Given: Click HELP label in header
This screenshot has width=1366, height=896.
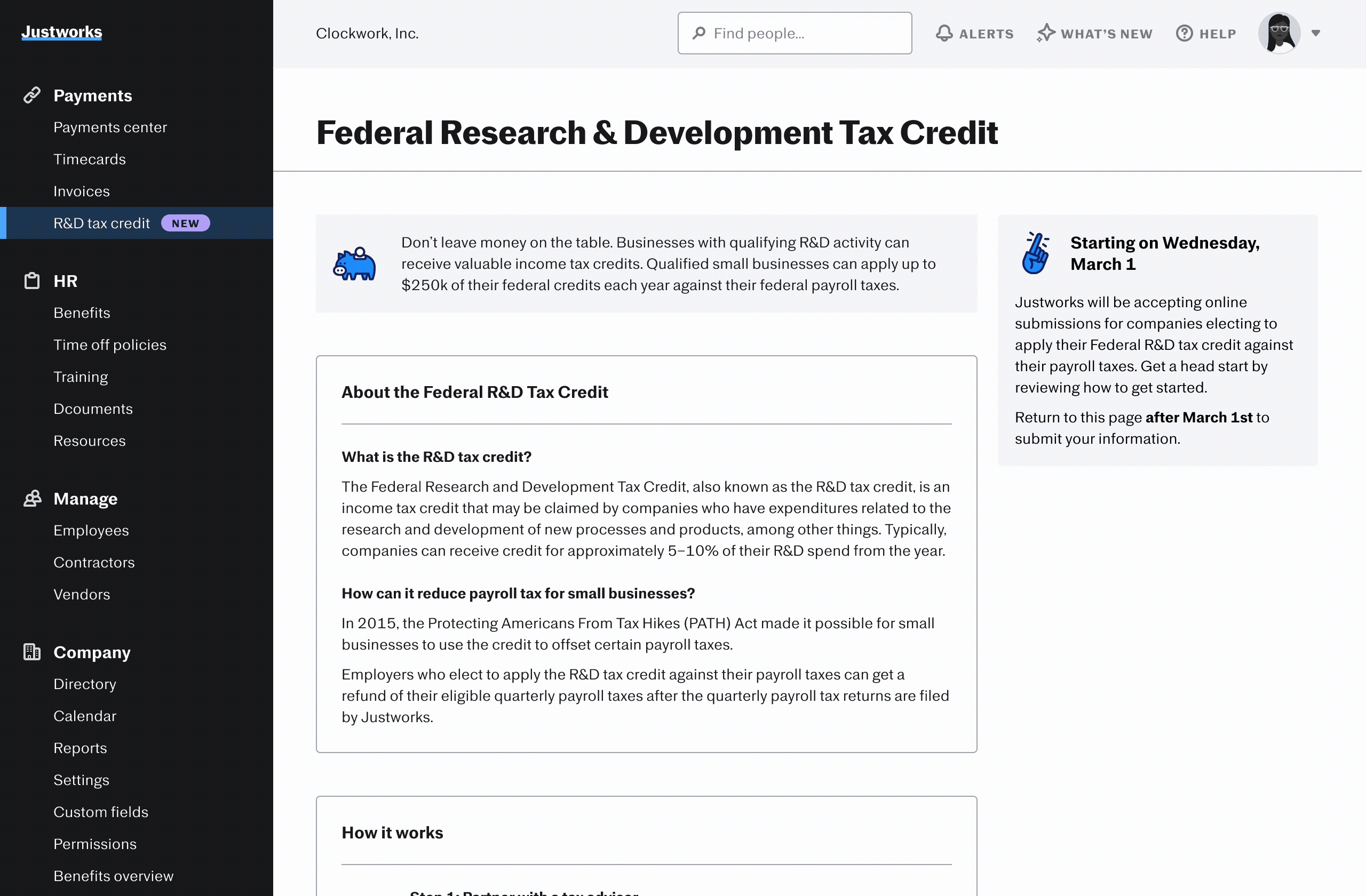Looking at the screenshot, I should pos(1218,34).
